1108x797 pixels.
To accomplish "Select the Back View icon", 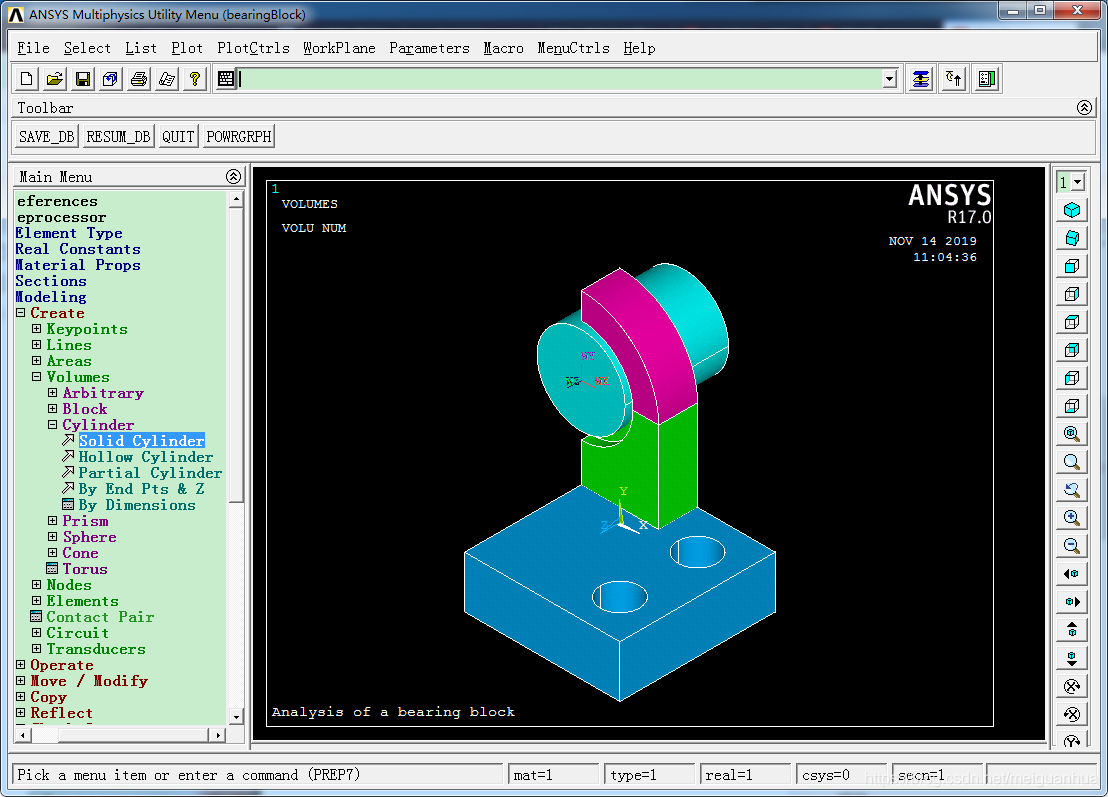I will (x=1072, y=350).
